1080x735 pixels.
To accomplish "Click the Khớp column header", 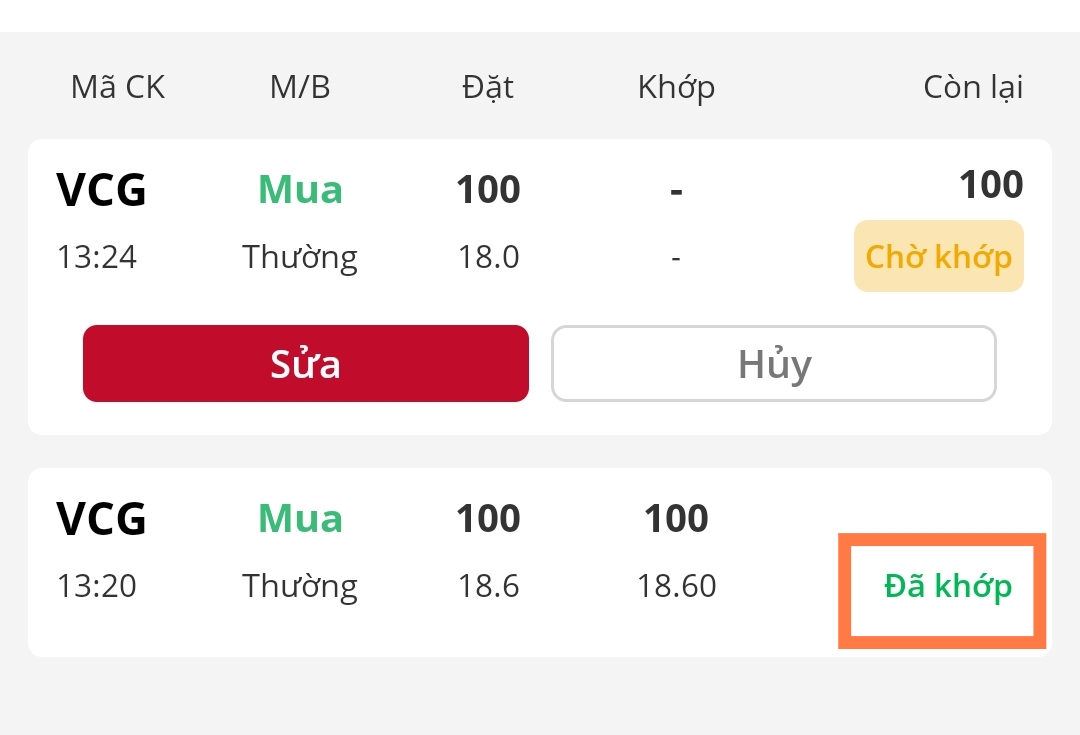I will pos(676,88).
